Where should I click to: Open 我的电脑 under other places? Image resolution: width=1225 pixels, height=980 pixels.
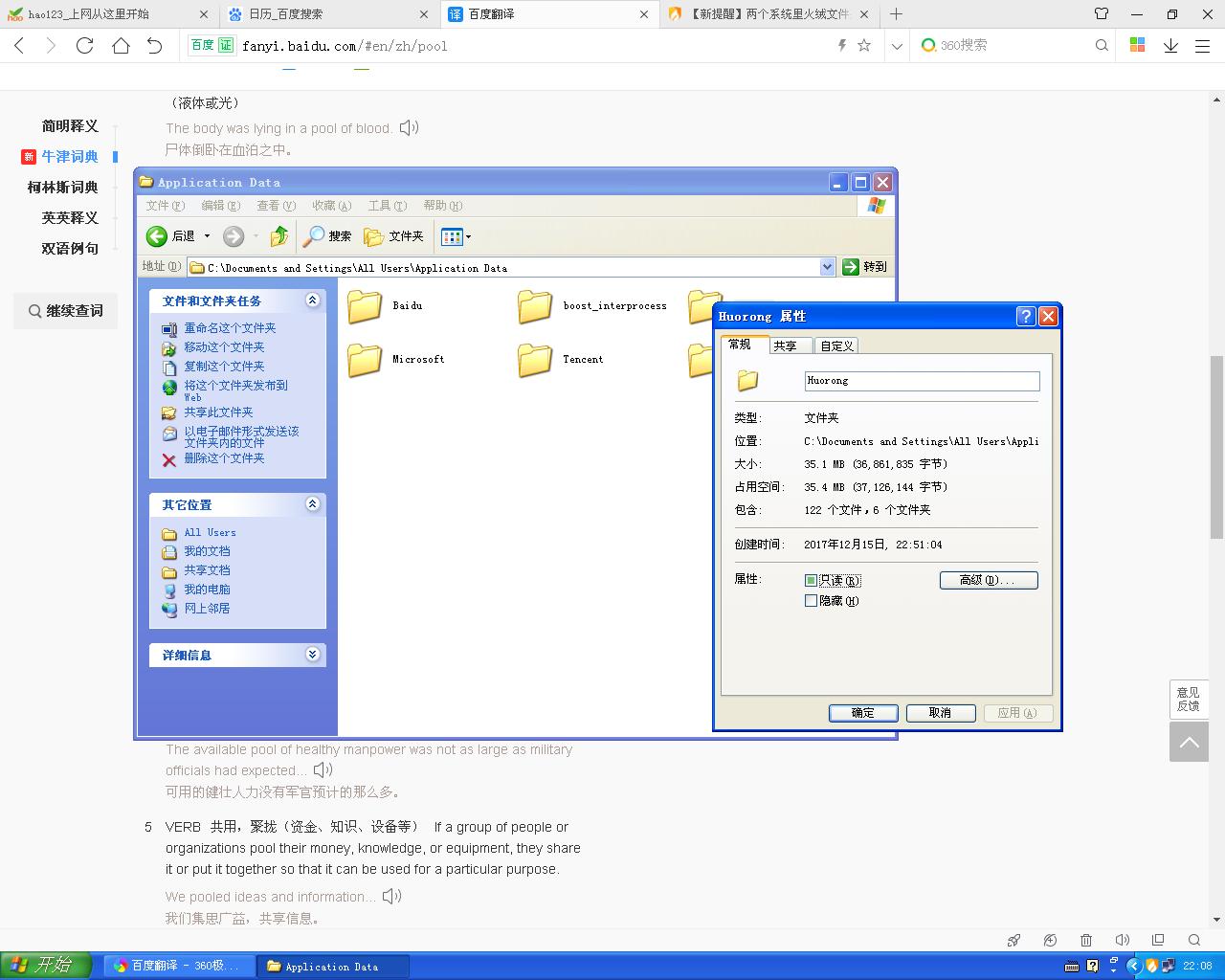207,590
